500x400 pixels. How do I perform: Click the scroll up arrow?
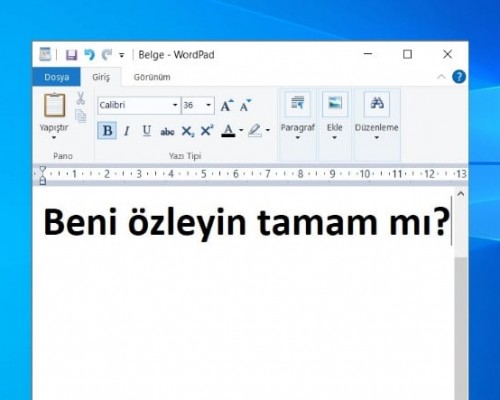click(461, 194)
